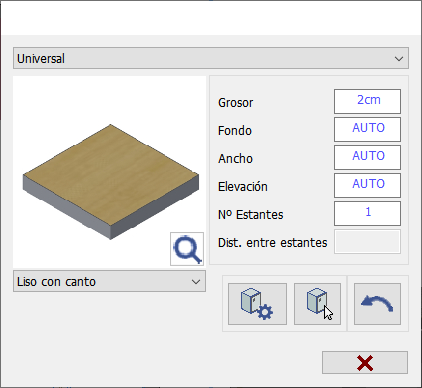This screenshot has width=422, height=388.
Task: Click the Dist. entre estantes field
Action: (367, 241)
